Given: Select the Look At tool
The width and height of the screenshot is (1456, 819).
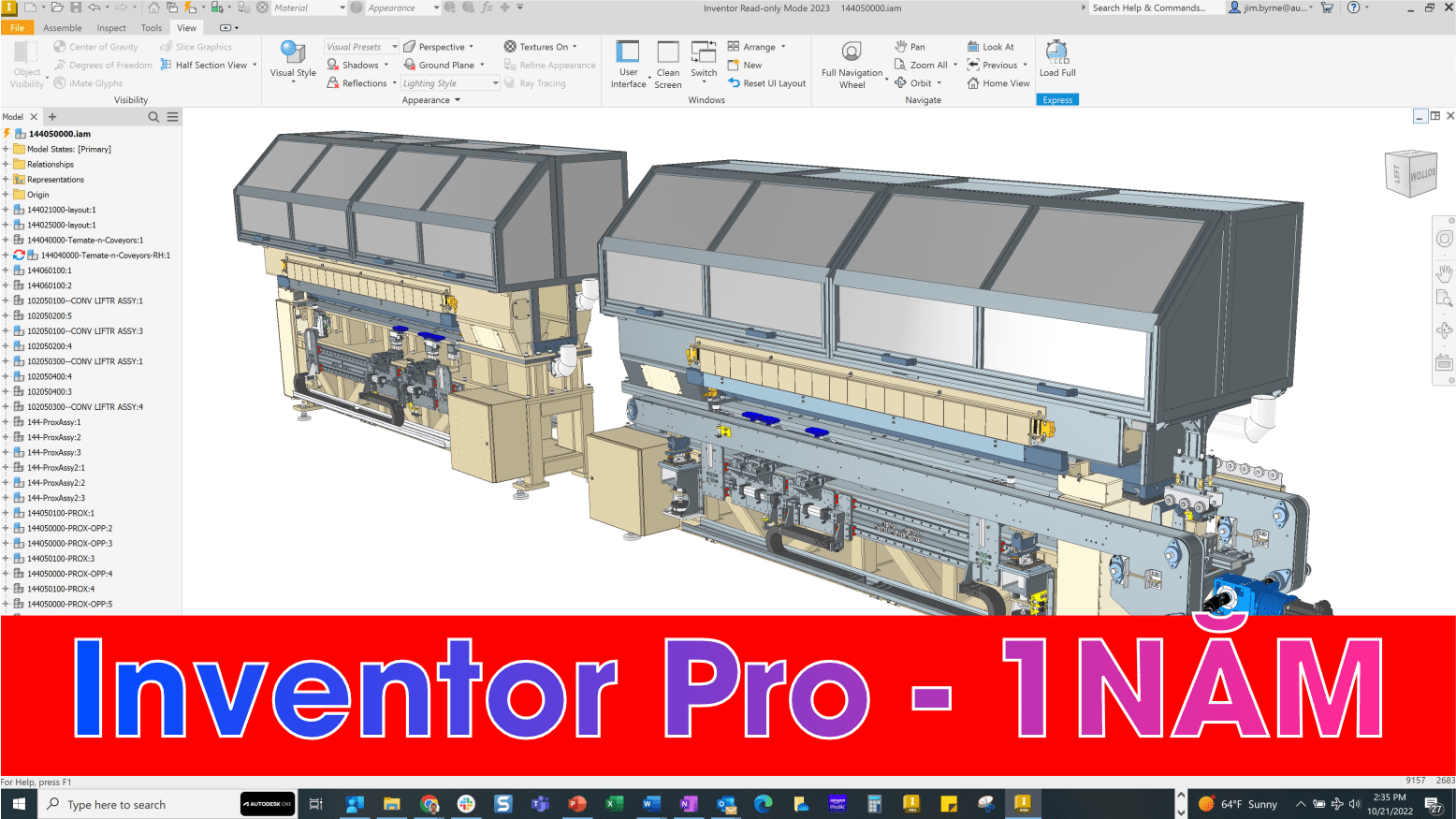Looking at the screenshot, I should 990,47.
